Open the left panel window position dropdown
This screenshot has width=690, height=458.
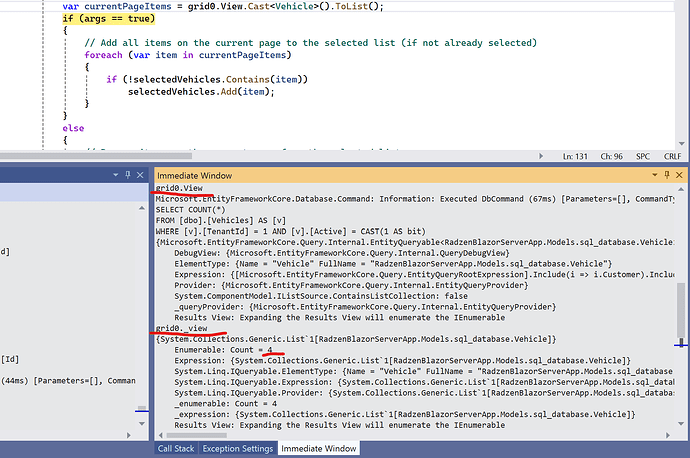[x=116, y=175]
